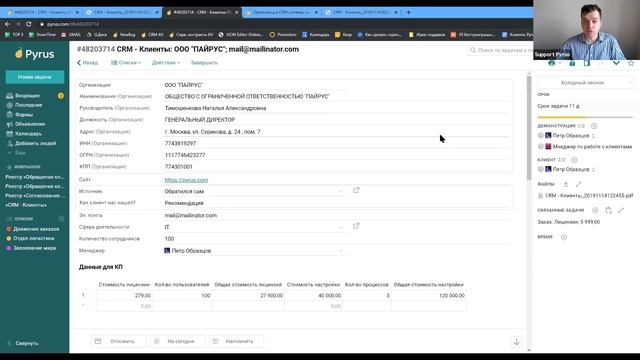Open the https://pyrus.com site link
The height and width of the screenshot is (360, 640).
186,180
